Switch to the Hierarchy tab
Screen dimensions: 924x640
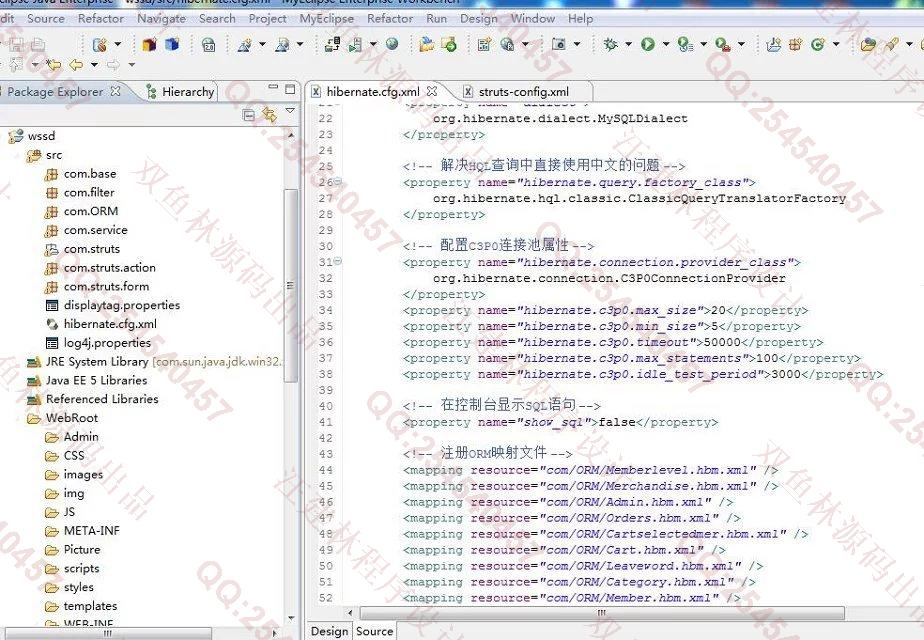pos(180,91)
